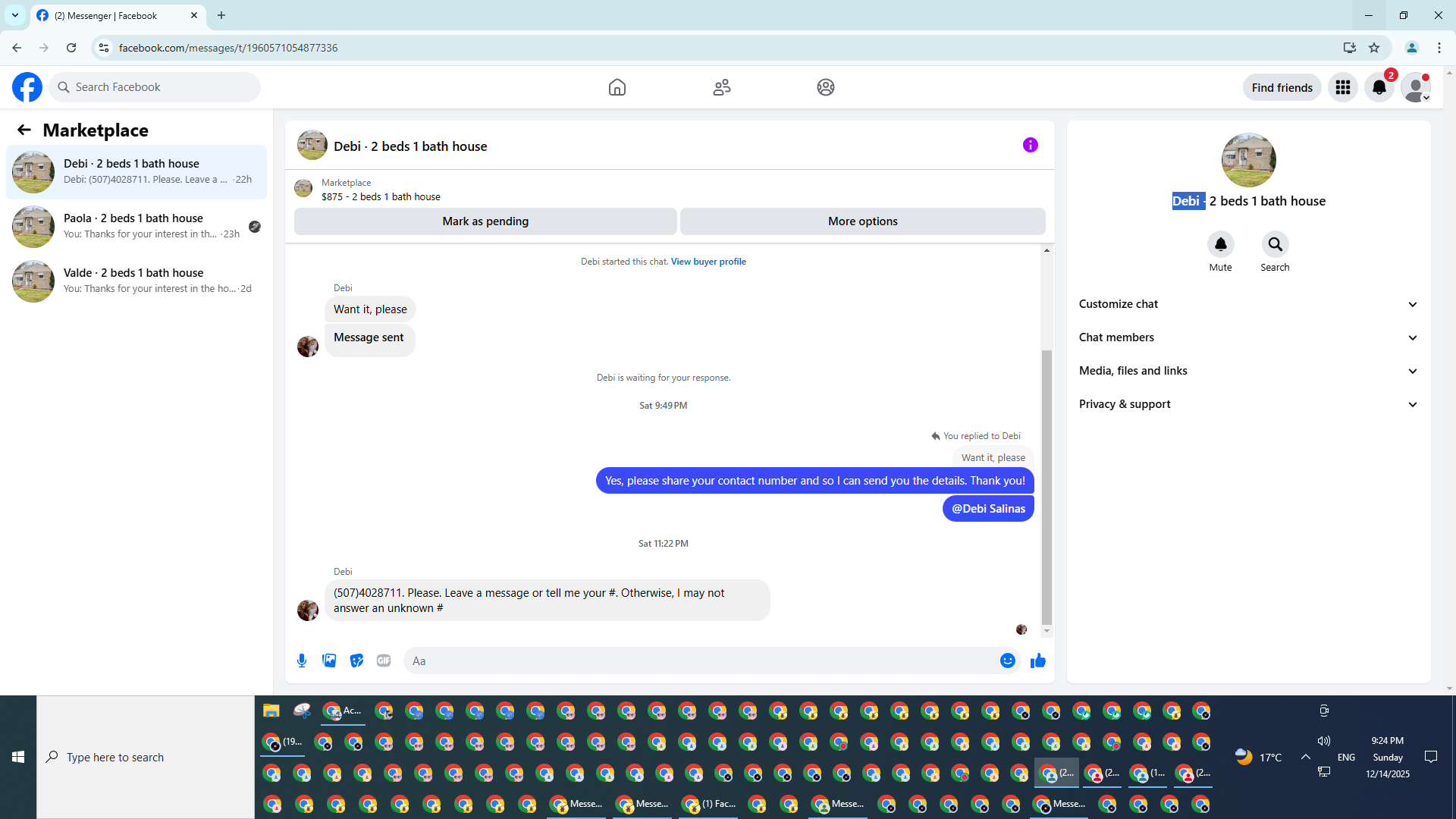Viewport: 1456px width, 819px height.
Task: Click Mark as pending button
Action: coord(485,221)
